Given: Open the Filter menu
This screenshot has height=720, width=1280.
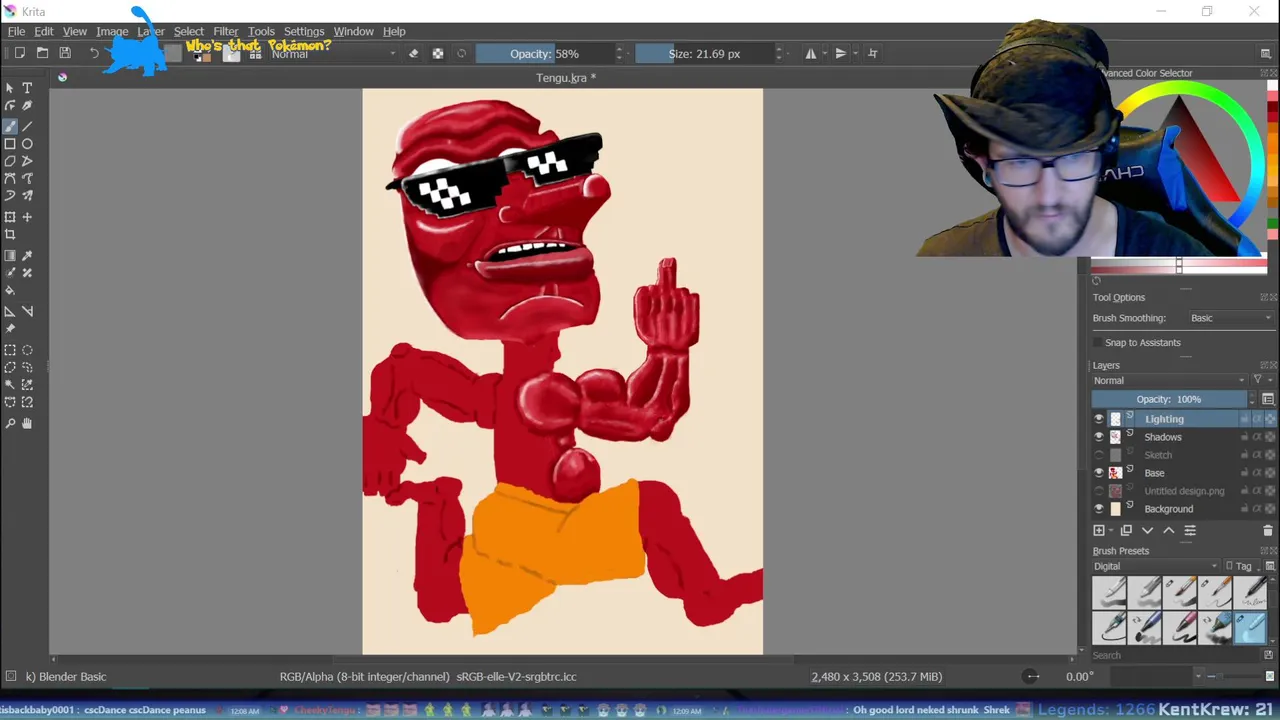Looking at the screenshot, I should point(226,31).
